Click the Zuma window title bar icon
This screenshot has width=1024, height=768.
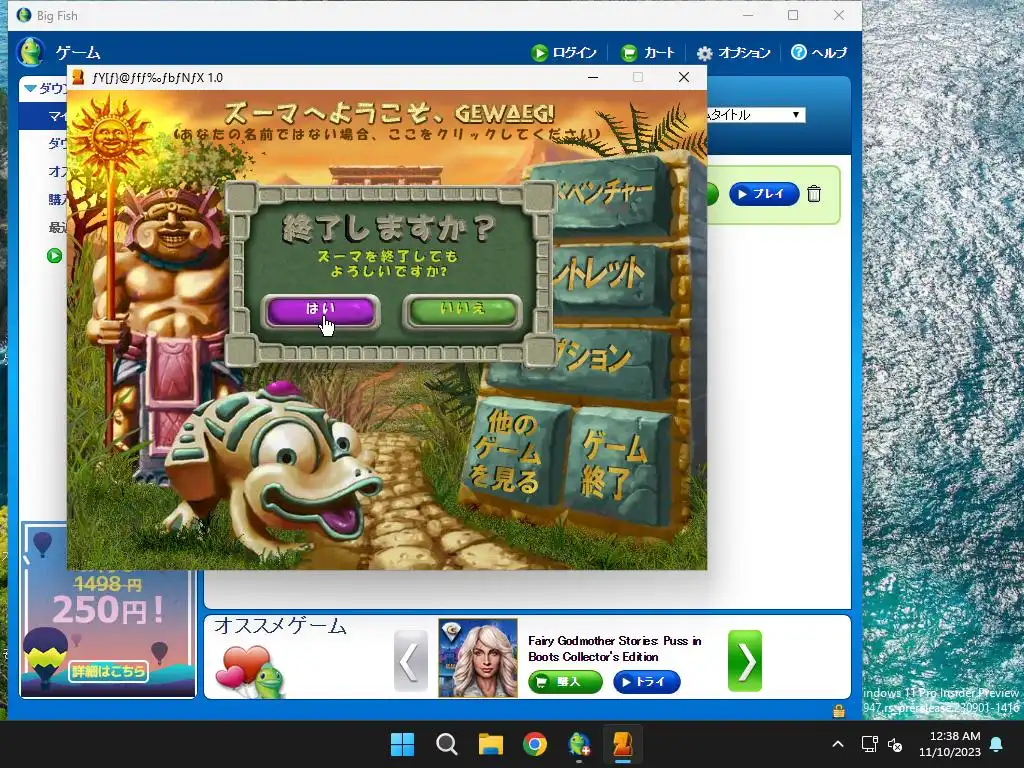pyautogui.click(x=78, y=77)
